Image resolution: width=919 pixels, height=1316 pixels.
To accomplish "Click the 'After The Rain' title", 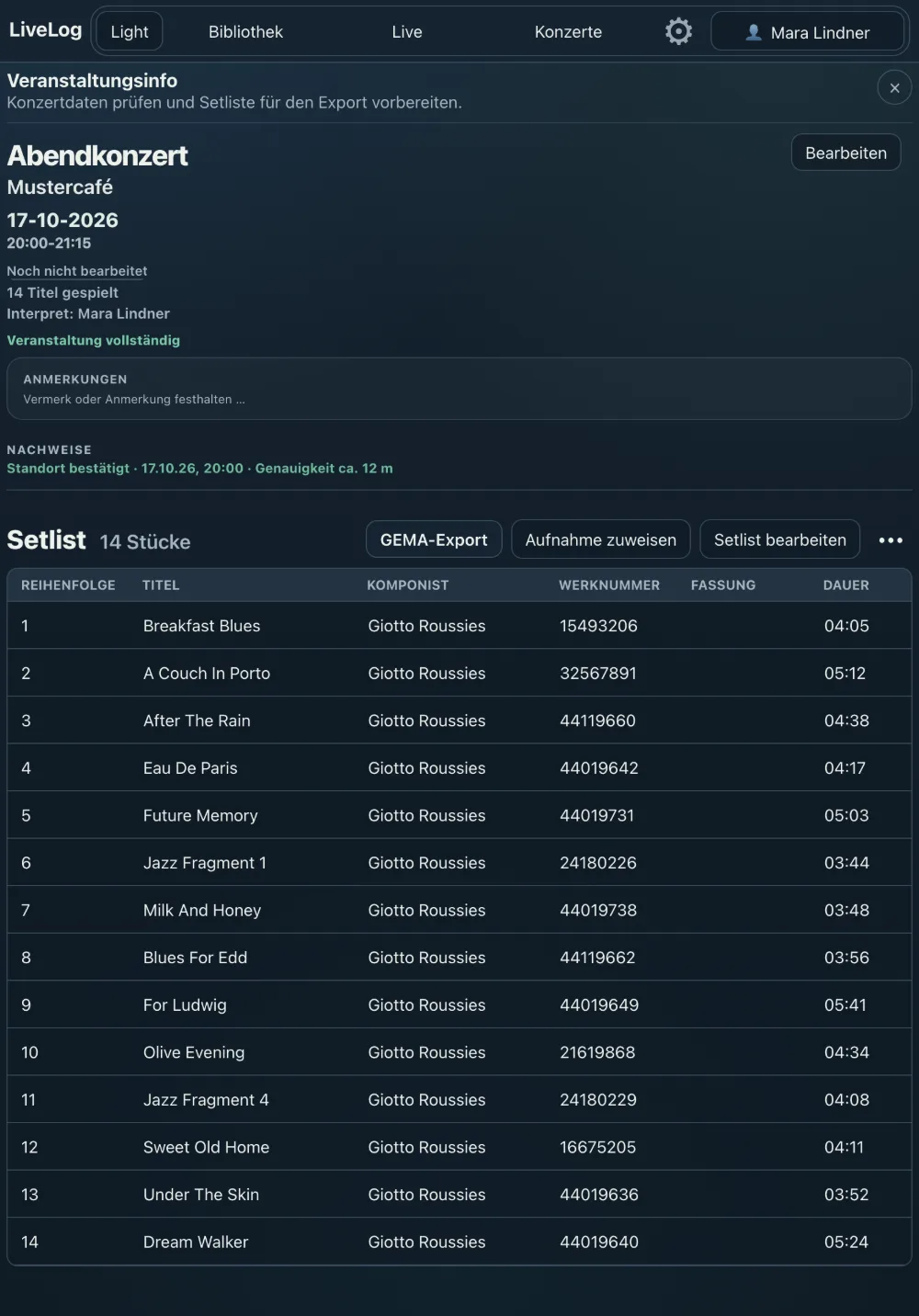I will click(x=197, y=721).
